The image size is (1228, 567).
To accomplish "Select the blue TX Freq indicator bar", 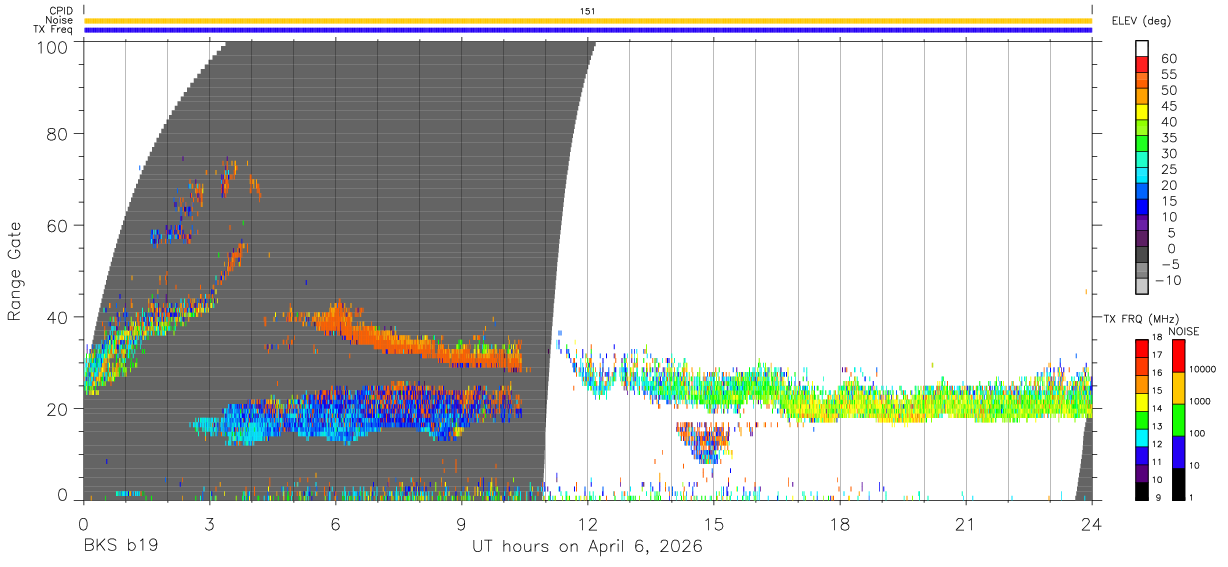I will (588, 30).
